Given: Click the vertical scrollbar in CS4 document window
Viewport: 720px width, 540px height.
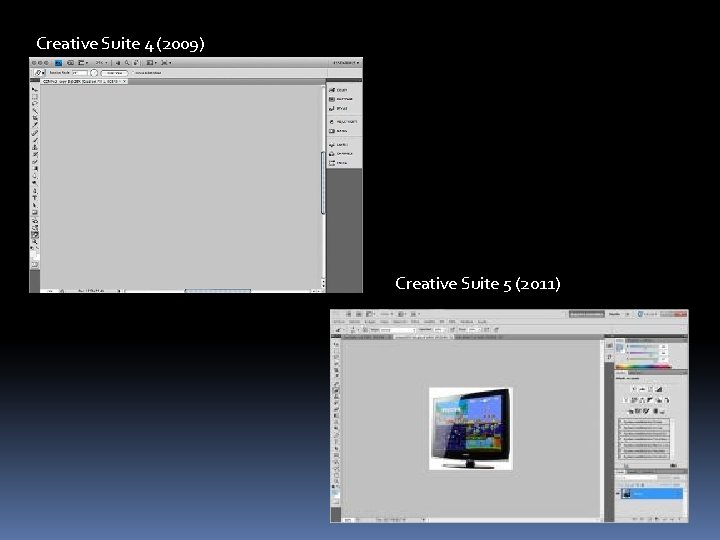Looking at the screenshot, I should coord(323,184).
